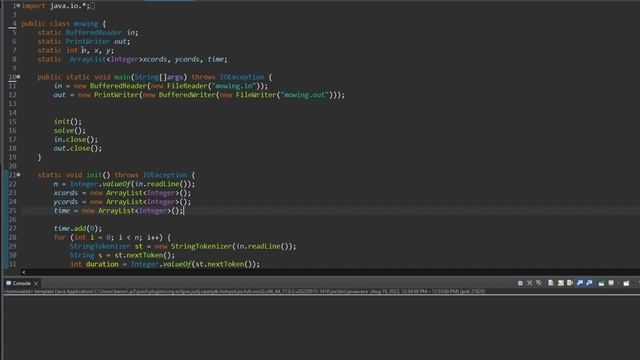The image size is (640, 360).
Task: Click Remove All Terminated Launches double-X icon
Action: (x=539, y=283)
